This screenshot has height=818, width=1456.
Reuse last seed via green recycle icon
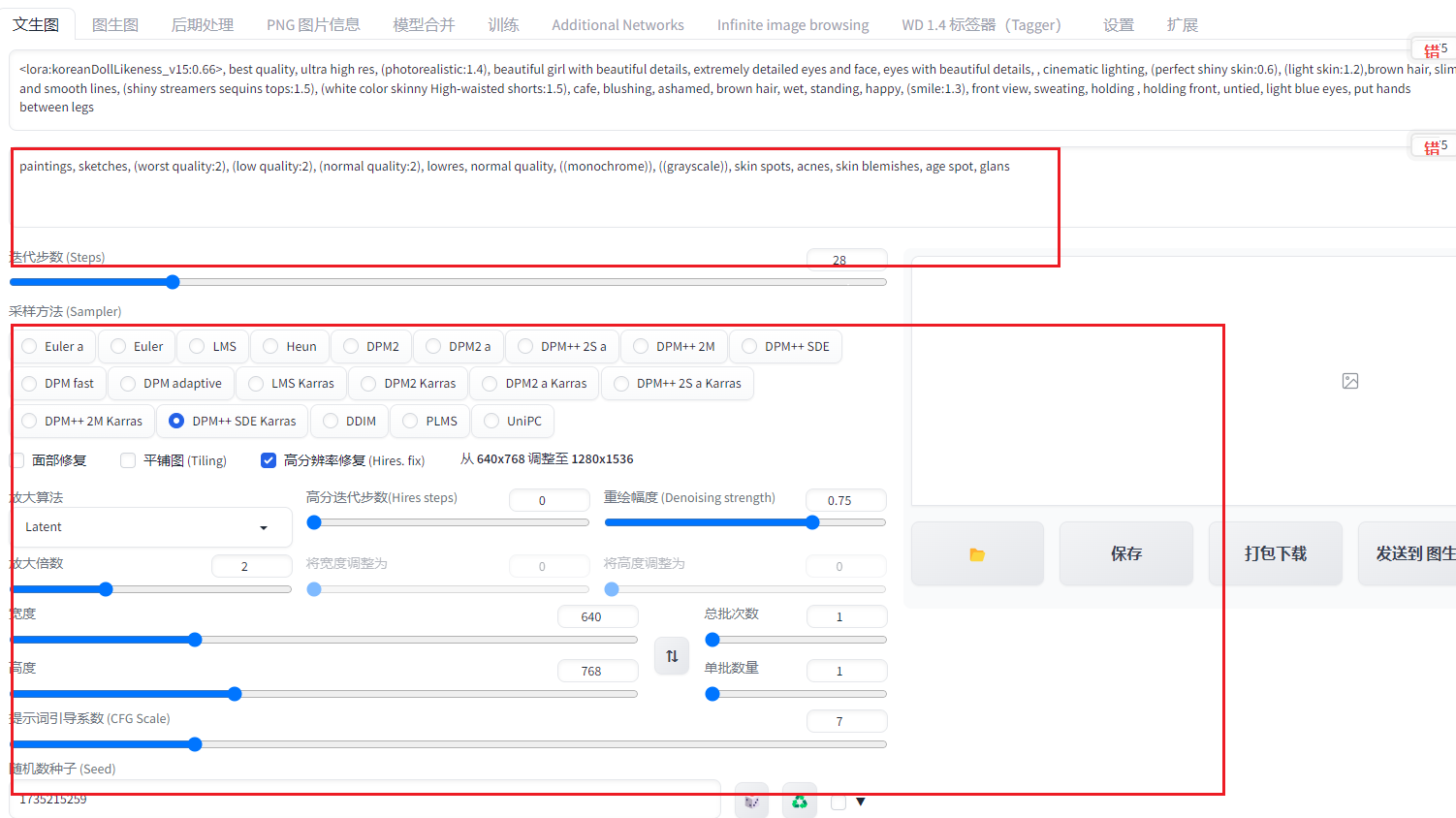click(800, 802)
